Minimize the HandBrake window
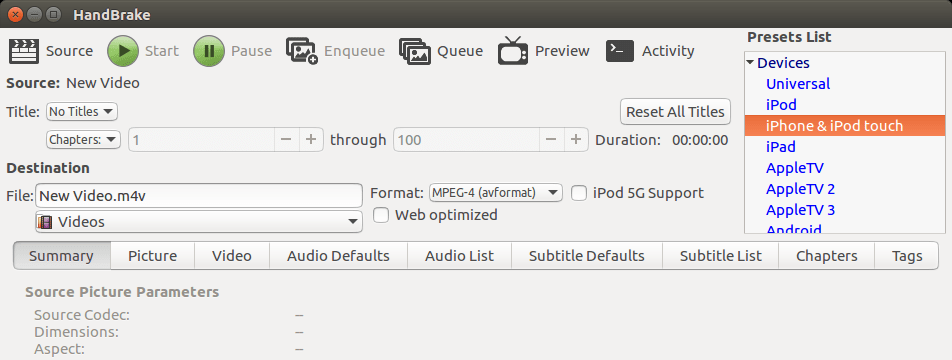Image resolution: width=952 pixels, height=360 pixels. 35,14
